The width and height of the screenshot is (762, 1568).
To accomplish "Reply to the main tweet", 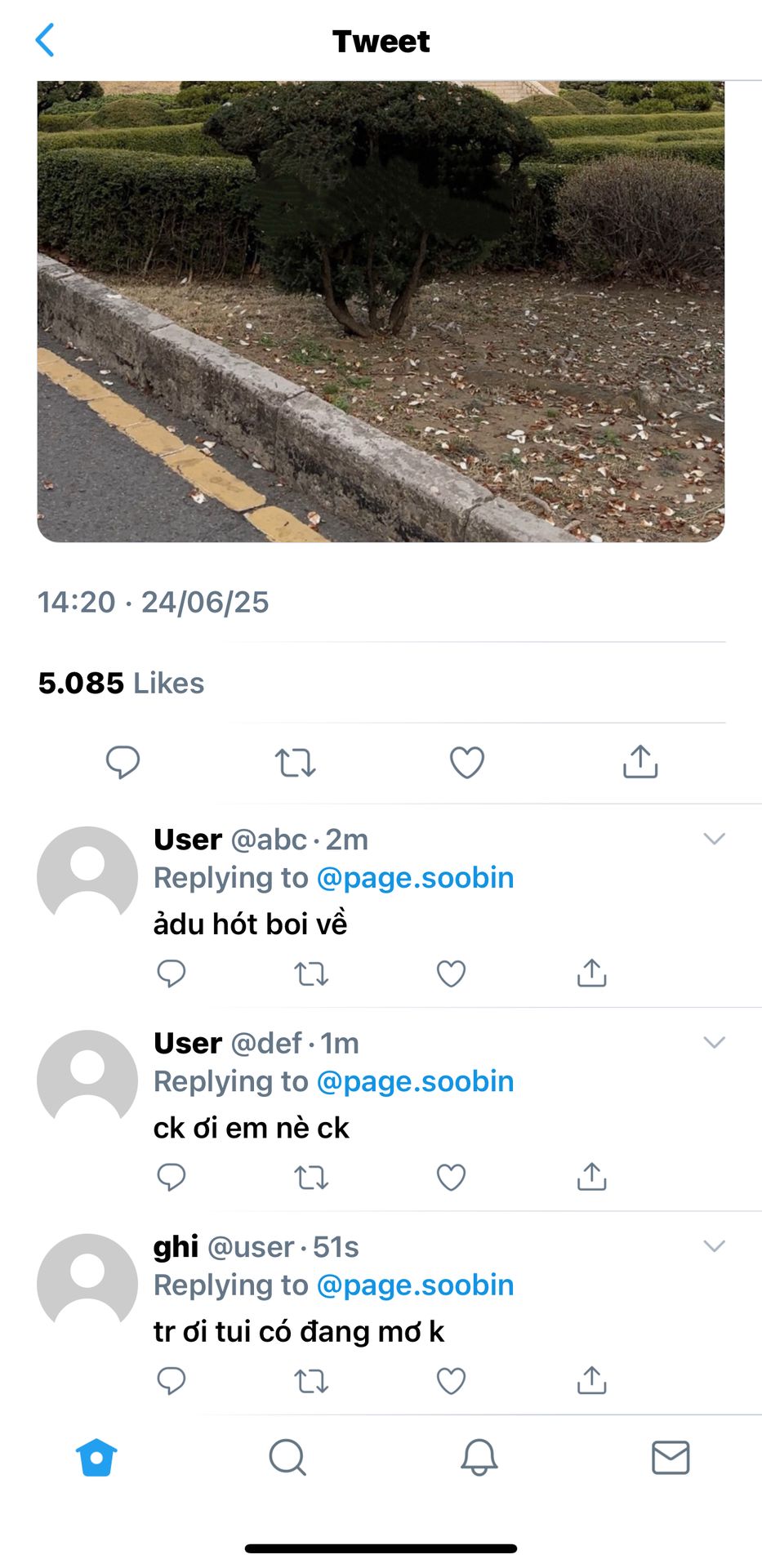I will pyautogui.click(x=123, y=762).
